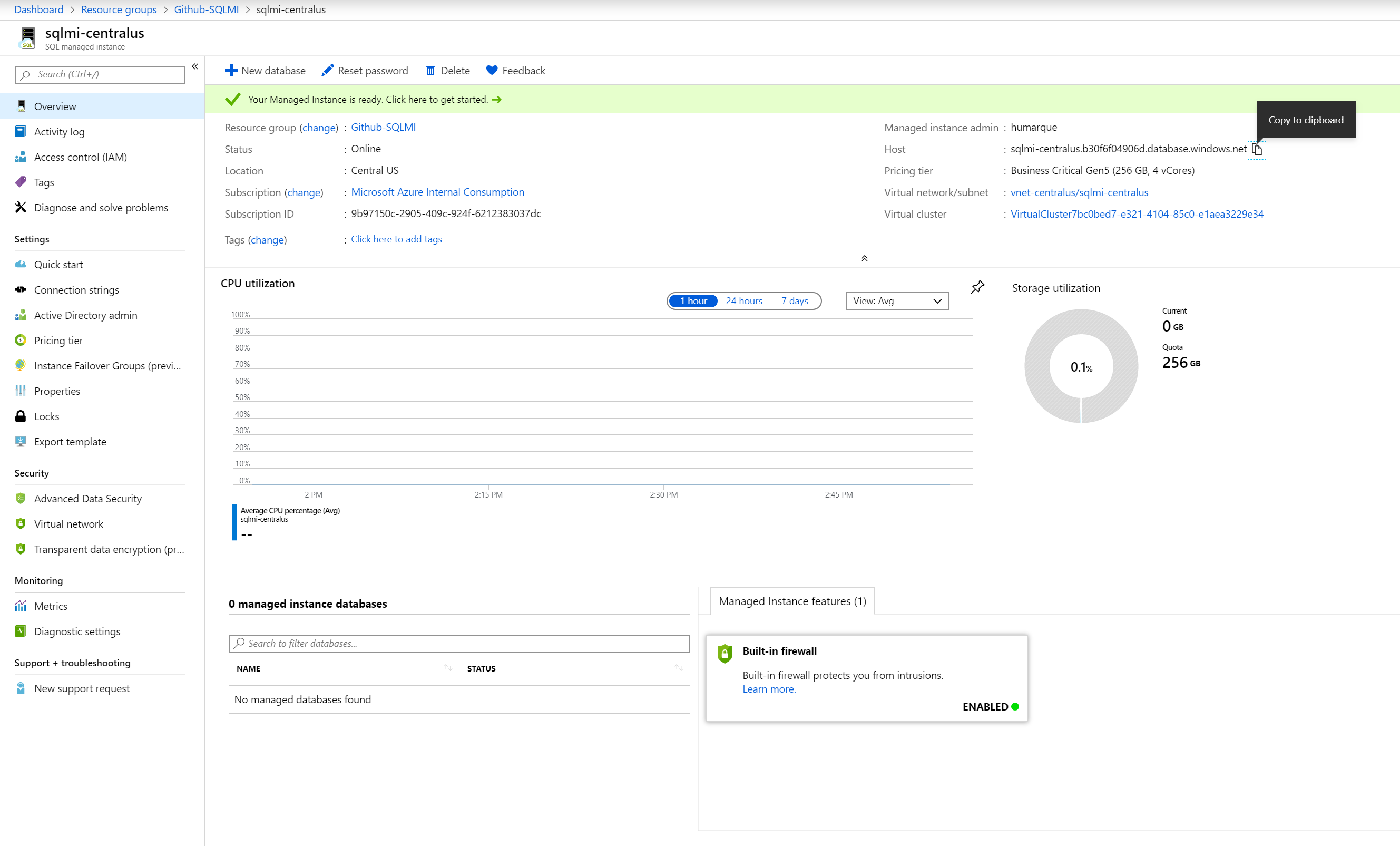The width and height of the screenshot is (1400, 846).
Task: Click Virtual network shield icon
Action: coord(21,523)
